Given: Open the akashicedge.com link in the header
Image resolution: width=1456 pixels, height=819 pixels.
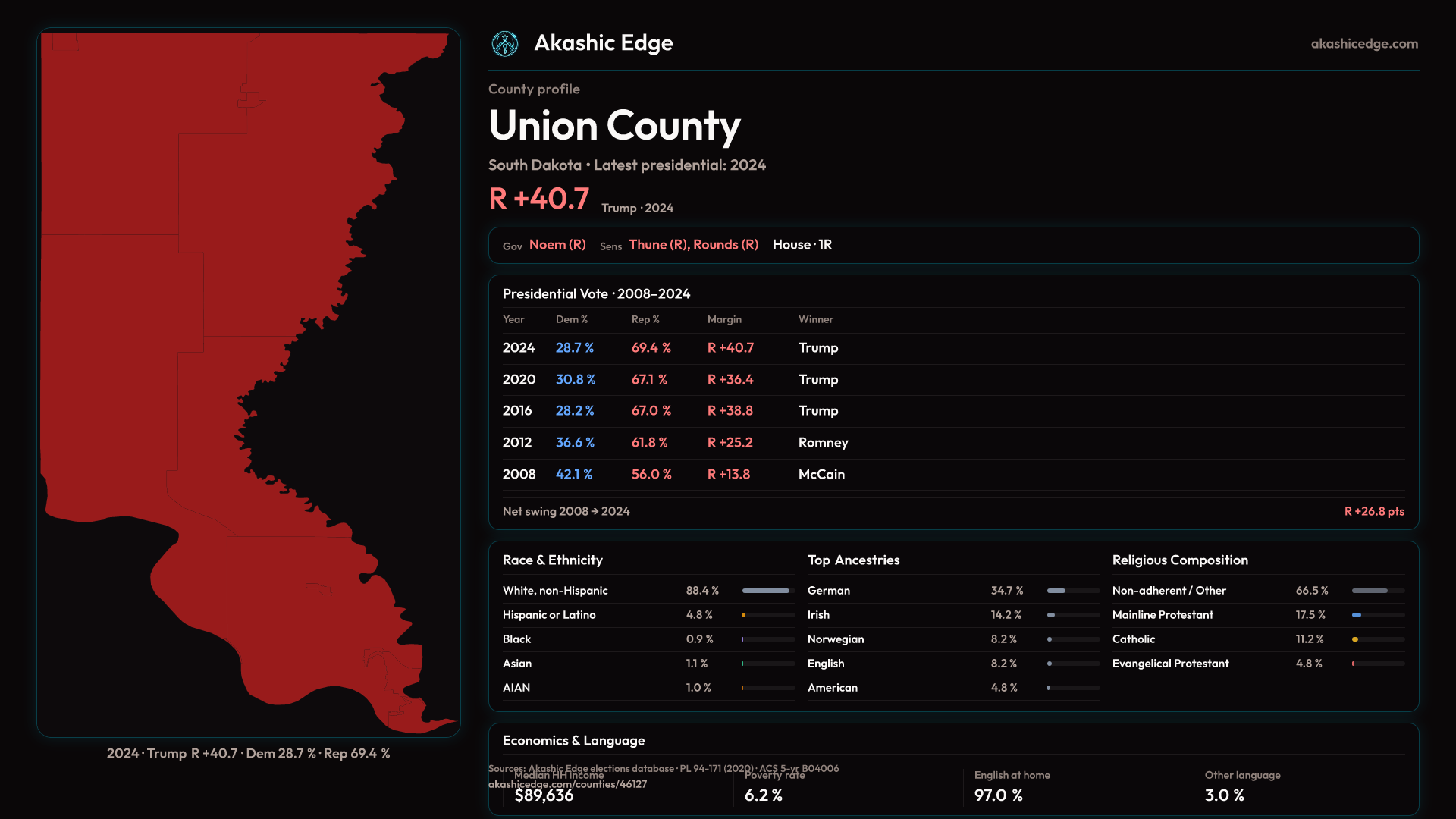Looking at the screenshot, I should coord(1363,44).
